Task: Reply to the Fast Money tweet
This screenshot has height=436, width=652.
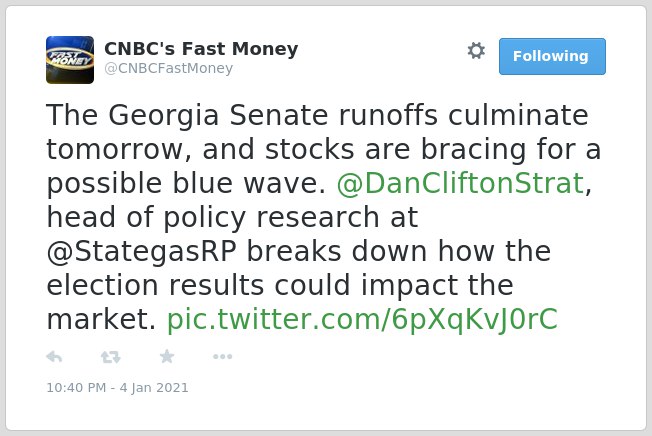Action: coord(54,357)
